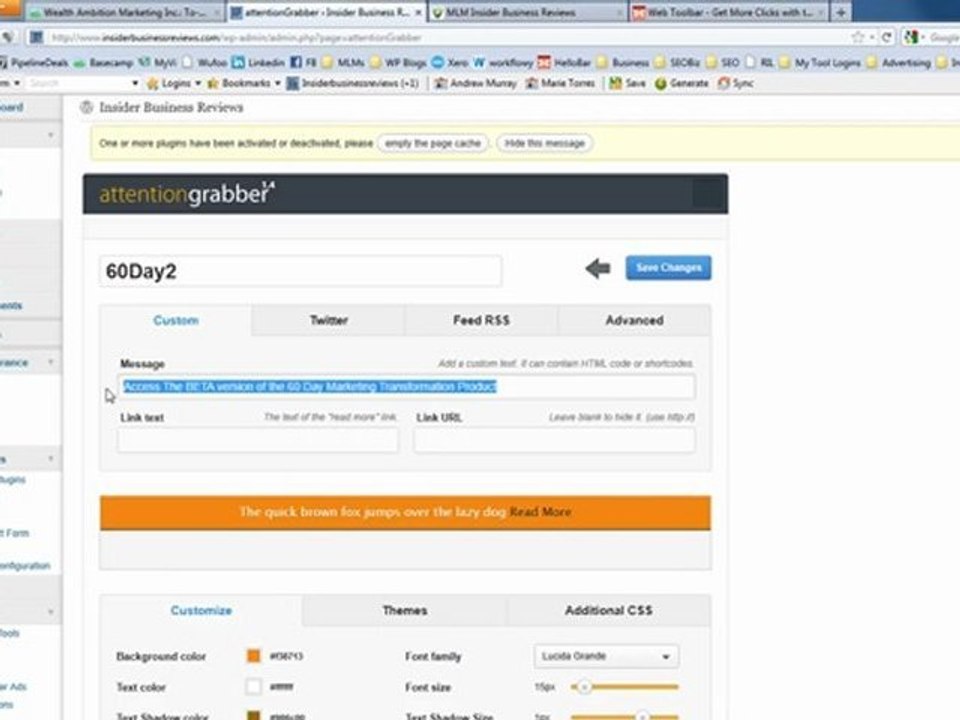This screenshot has height=720, width=960.
Task: Select the Twitter tab
Action: point(329,320)
